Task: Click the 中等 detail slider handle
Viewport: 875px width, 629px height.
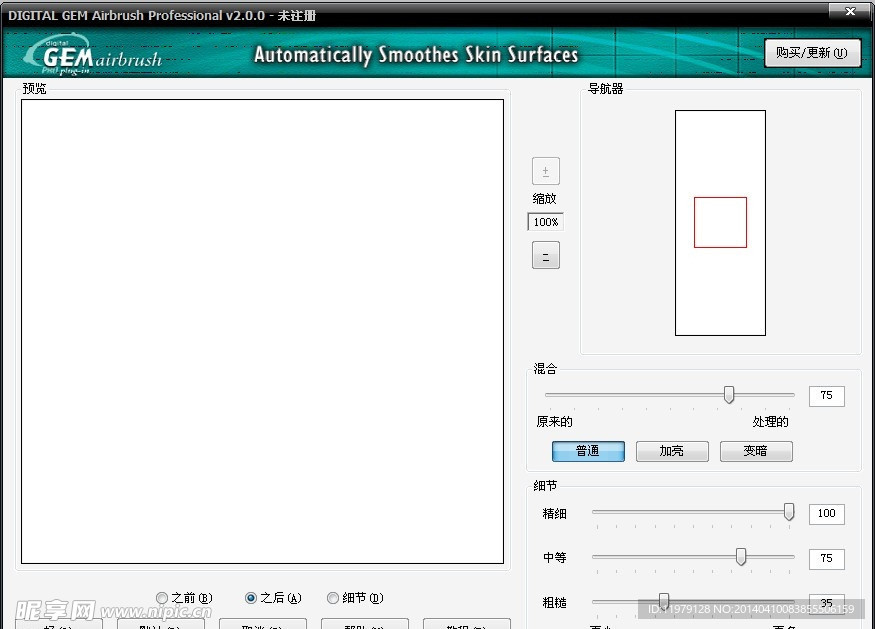Action: [741, 558]
